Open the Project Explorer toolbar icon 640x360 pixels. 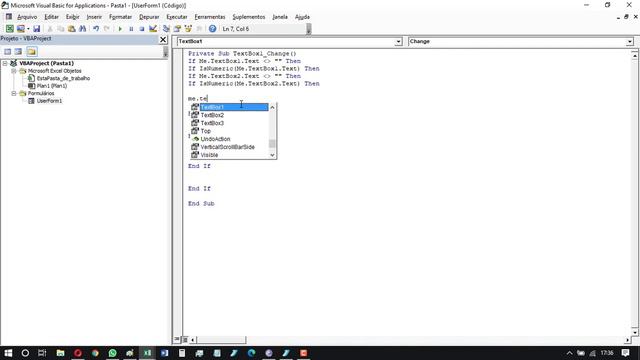(166, 29)
